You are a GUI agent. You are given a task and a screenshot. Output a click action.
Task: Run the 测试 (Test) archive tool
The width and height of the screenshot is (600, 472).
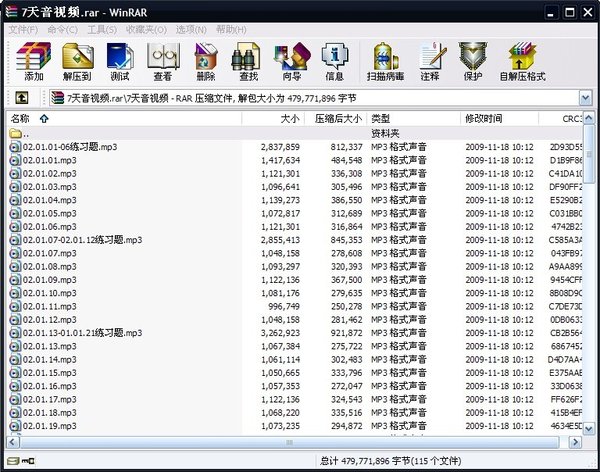[120, 61]
